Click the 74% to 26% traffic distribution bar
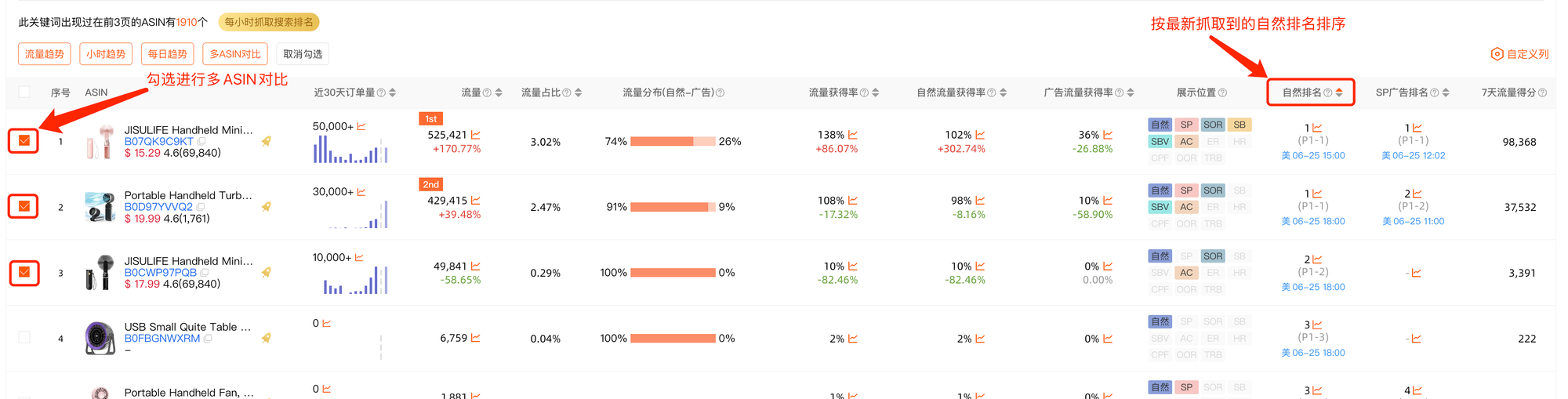Viewport: 1568px width, 399px height. pyautogui.click(x=673, y=142)
